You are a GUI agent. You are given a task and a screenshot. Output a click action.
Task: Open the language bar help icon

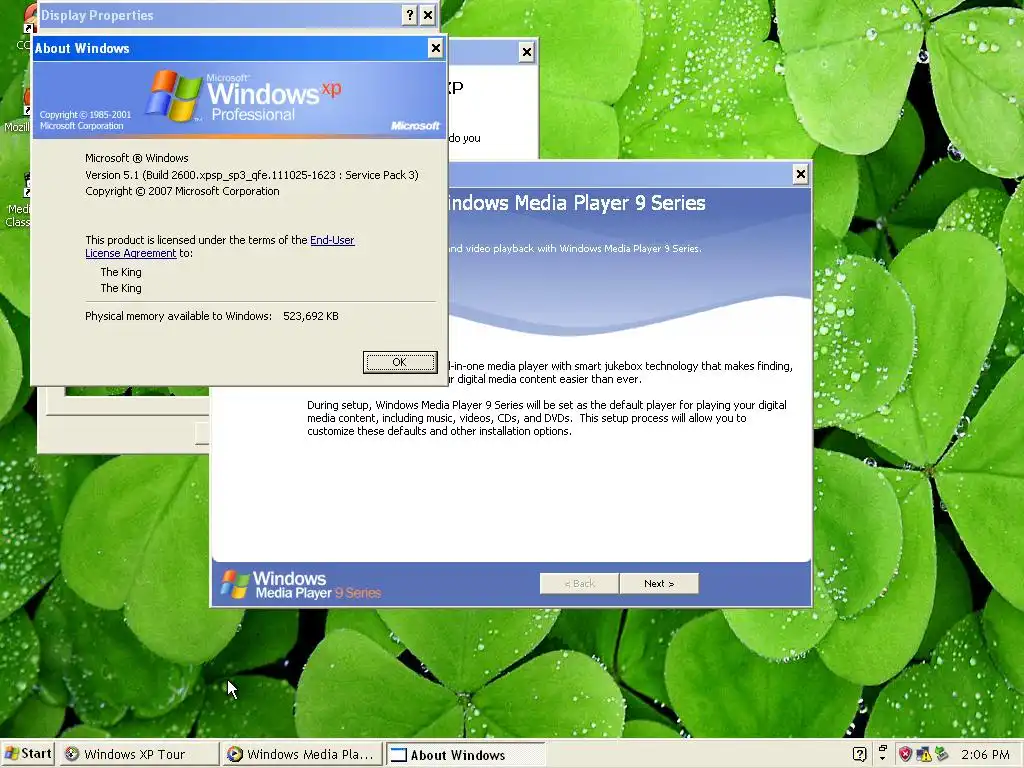(x=859, y=754)
